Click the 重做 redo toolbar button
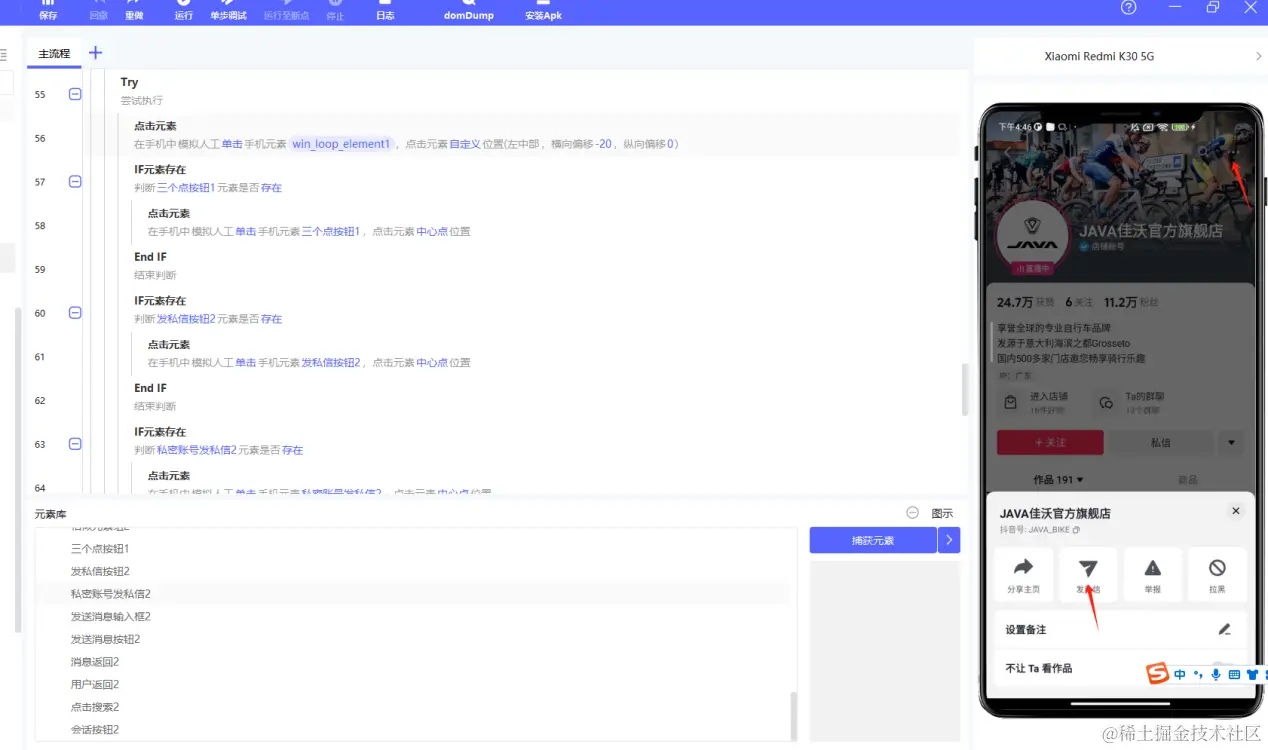The width and height of the screenshot is (1268, 750). click(x=134, y=11)
